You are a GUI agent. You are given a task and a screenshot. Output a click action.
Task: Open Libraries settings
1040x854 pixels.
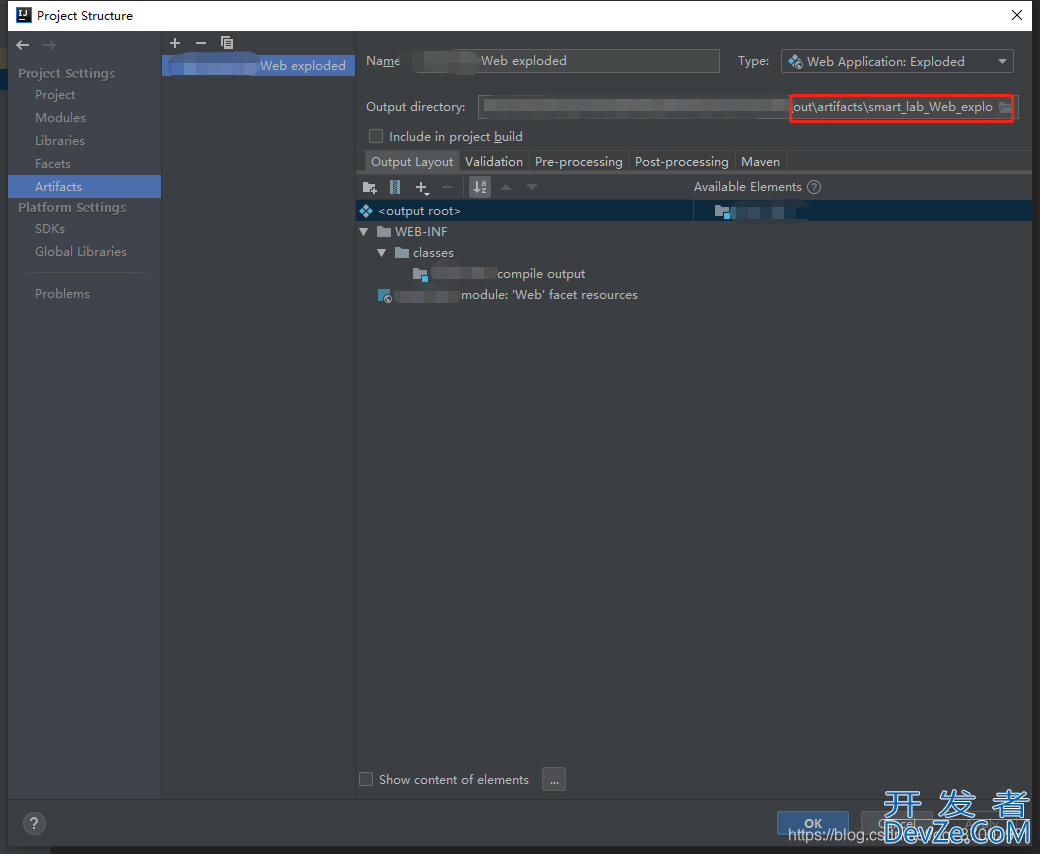click(x=60, y=141)
